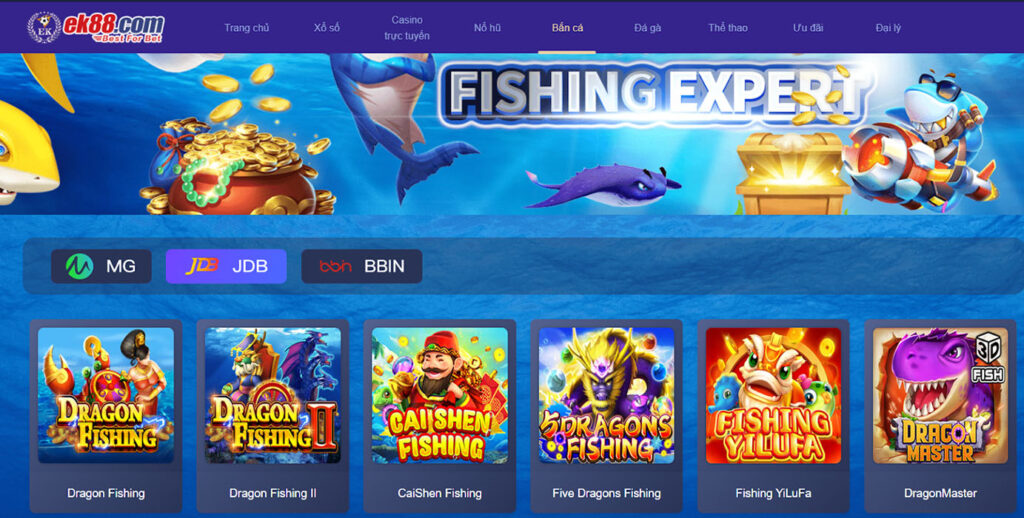The image size is (1024, 518).
Task: Launch the Dragon Fishing II game image
Action: click(x=273, y=395)
